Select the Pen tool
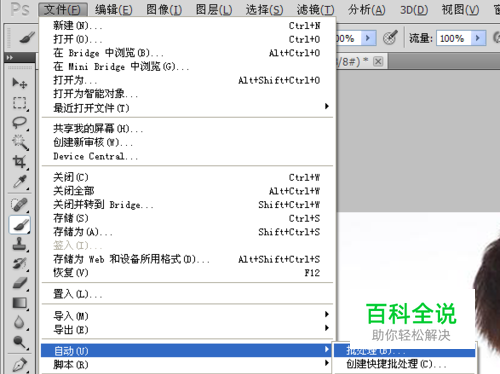Screen dimensions: 500x374 [x=20, y=365]
